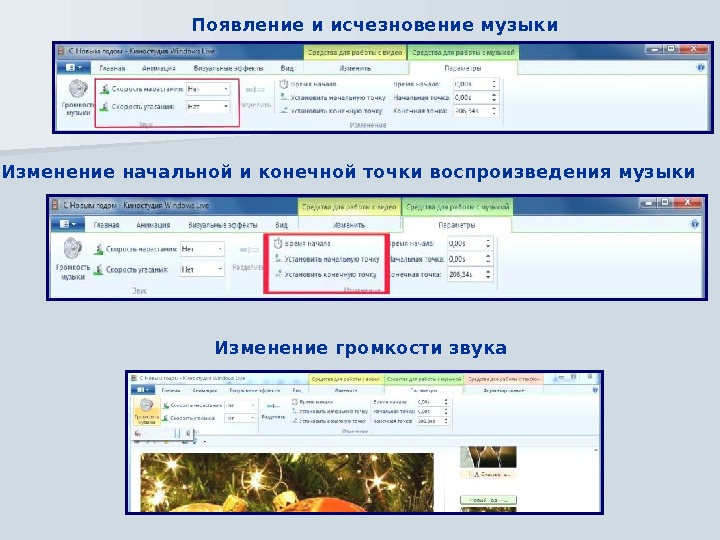
Task: Click end point 206,34s stepper in top screenshot
Action: pos(494,111)
